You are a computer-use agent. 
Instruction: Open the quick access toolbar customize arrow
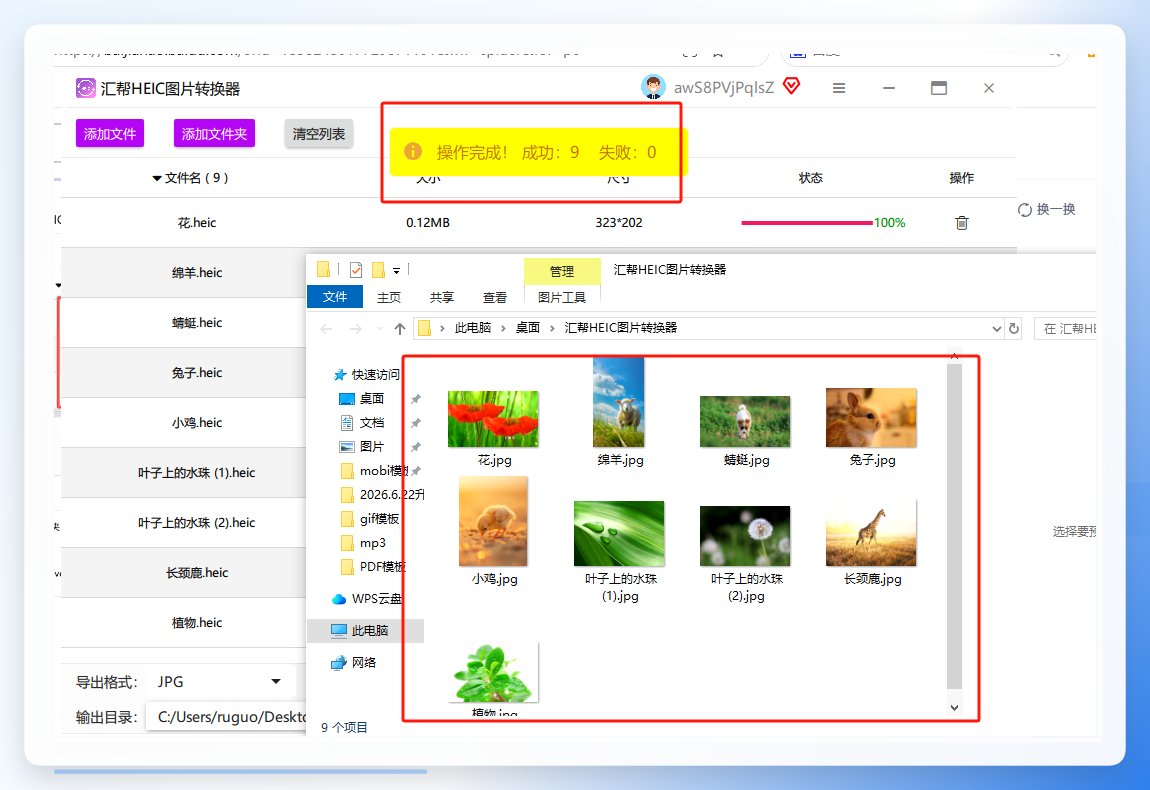(396, 271)
